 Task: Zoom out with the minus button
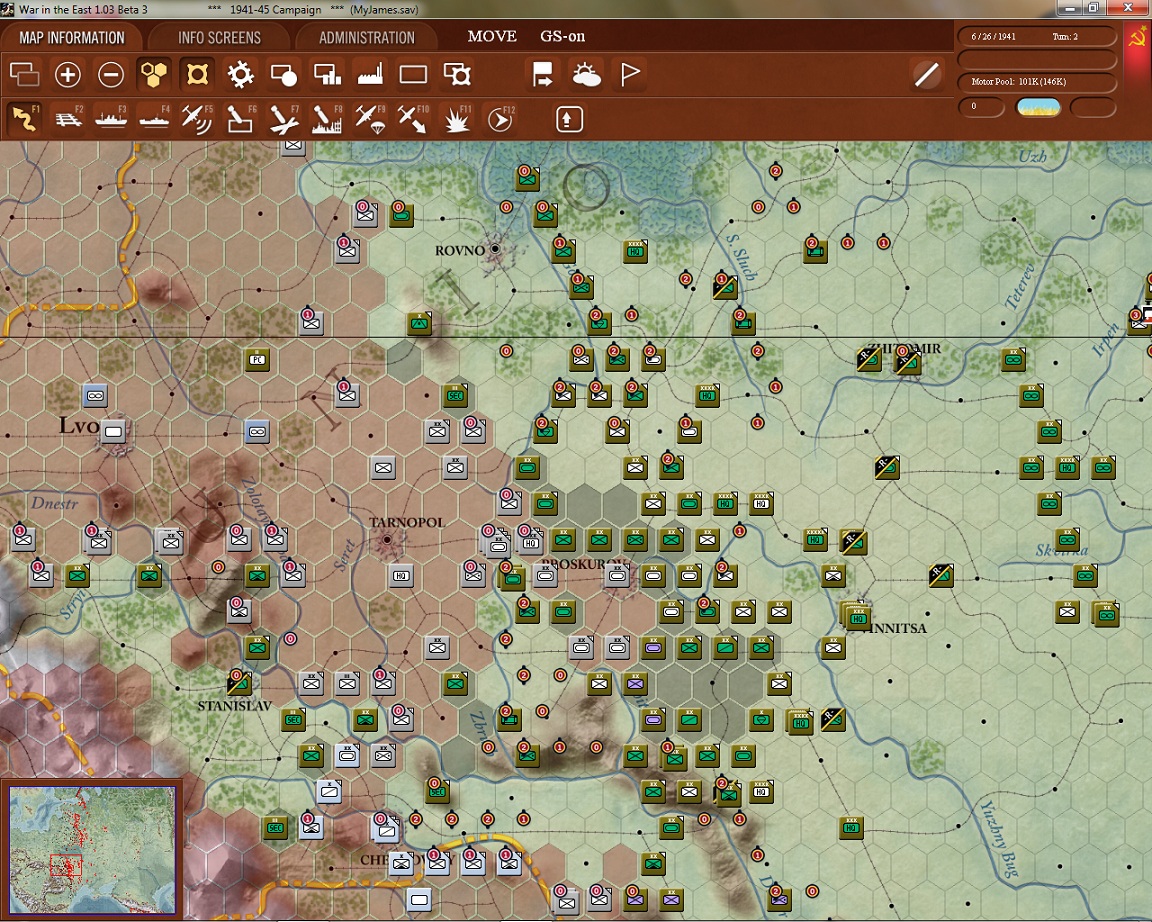[111, 74]
